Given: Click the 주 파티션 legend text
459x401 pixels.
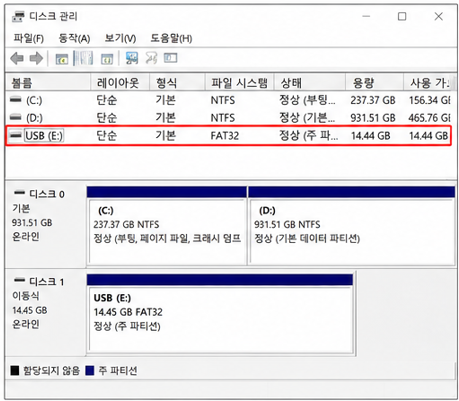Looking at the screenshot, I should 118,370.
